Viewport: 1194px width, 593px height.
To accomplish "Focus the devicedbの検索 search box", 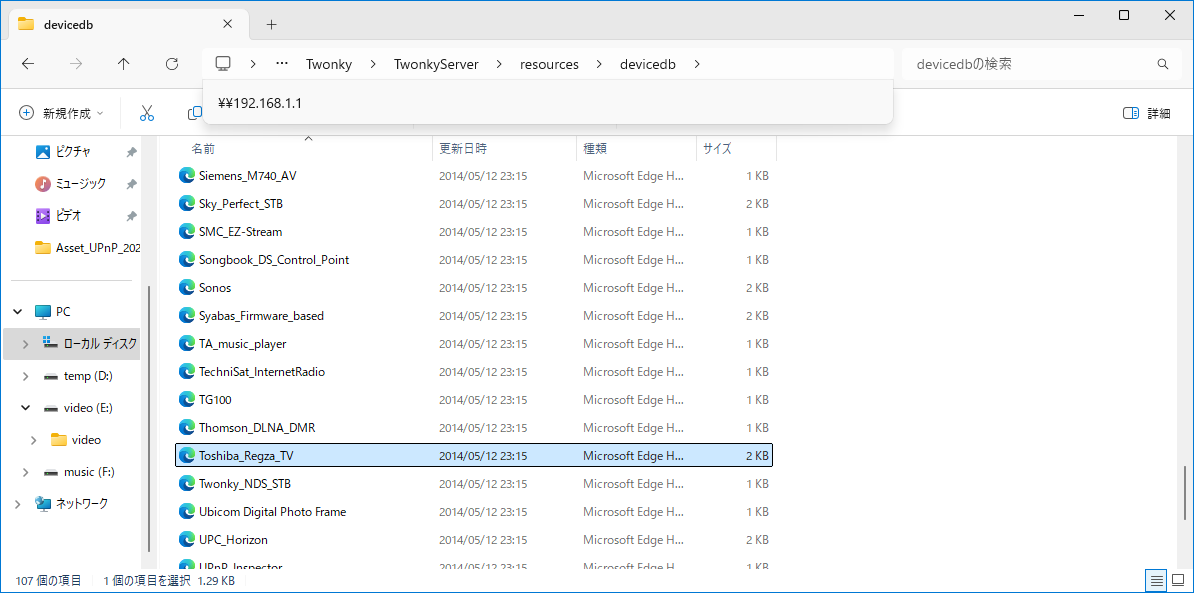I will [x=1028, y=65].
